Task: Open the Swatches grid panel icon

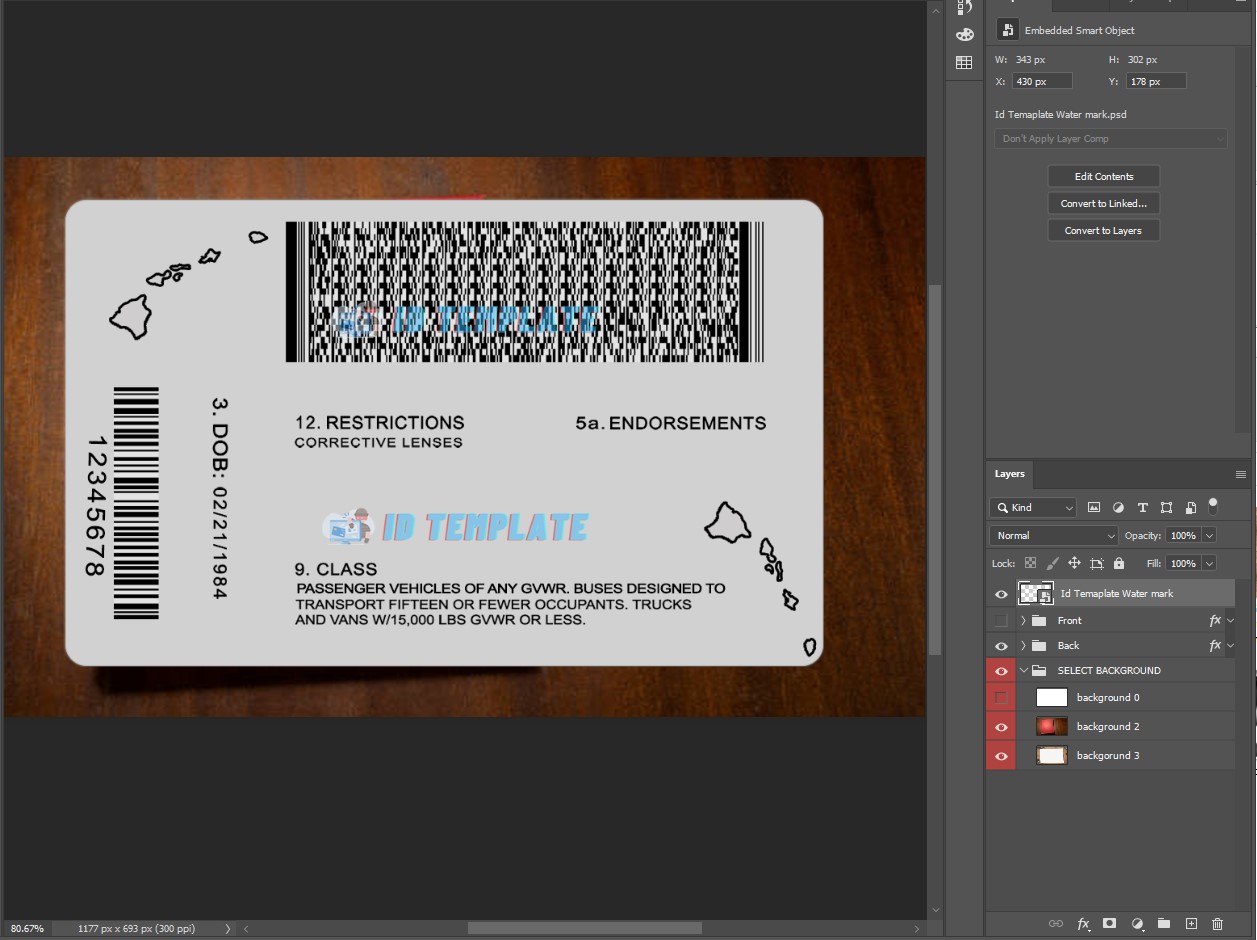Action: (964, 62)
